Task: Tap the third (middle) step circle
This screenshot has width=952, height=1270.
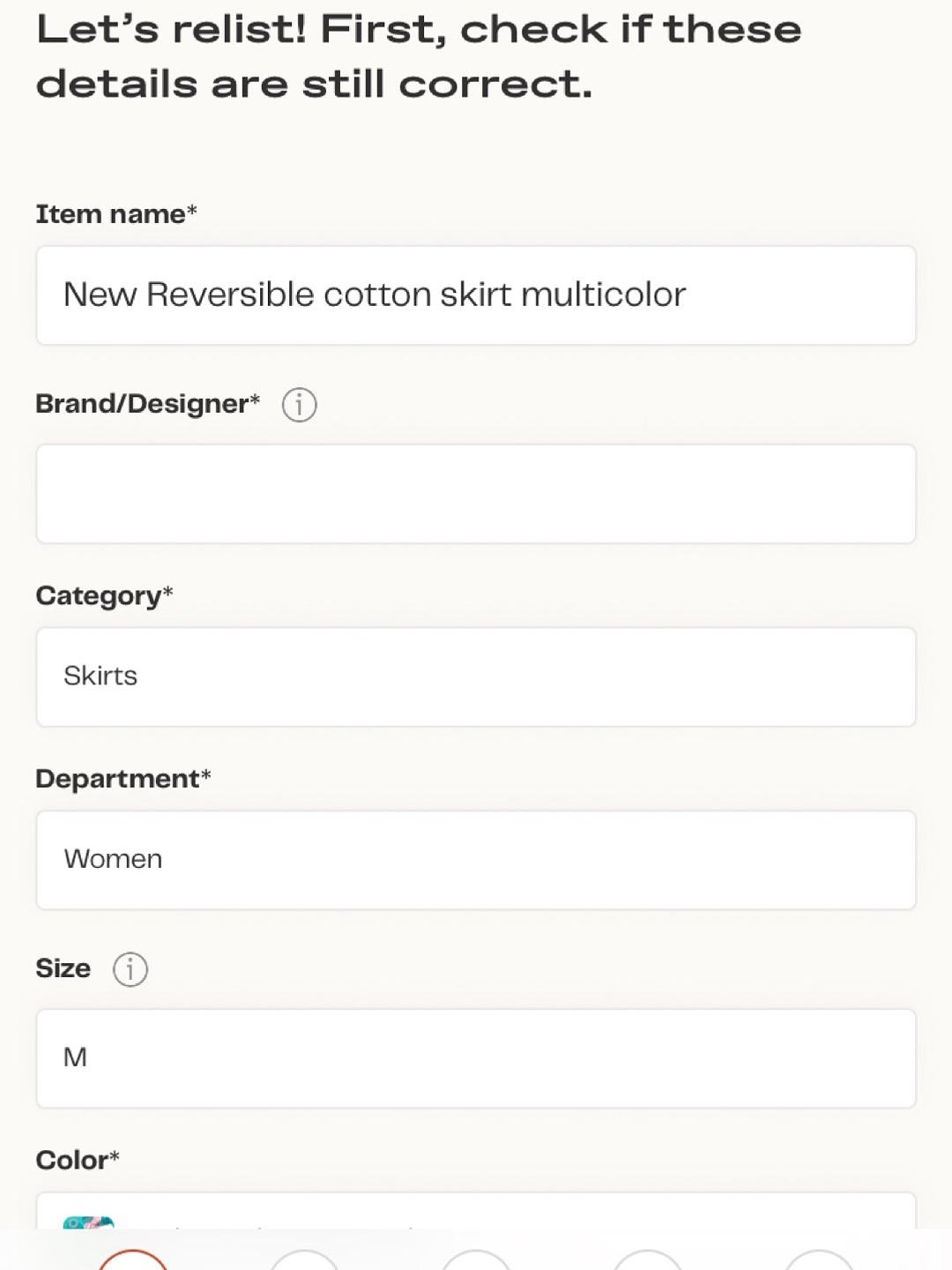Action: tap(476, 1259)
